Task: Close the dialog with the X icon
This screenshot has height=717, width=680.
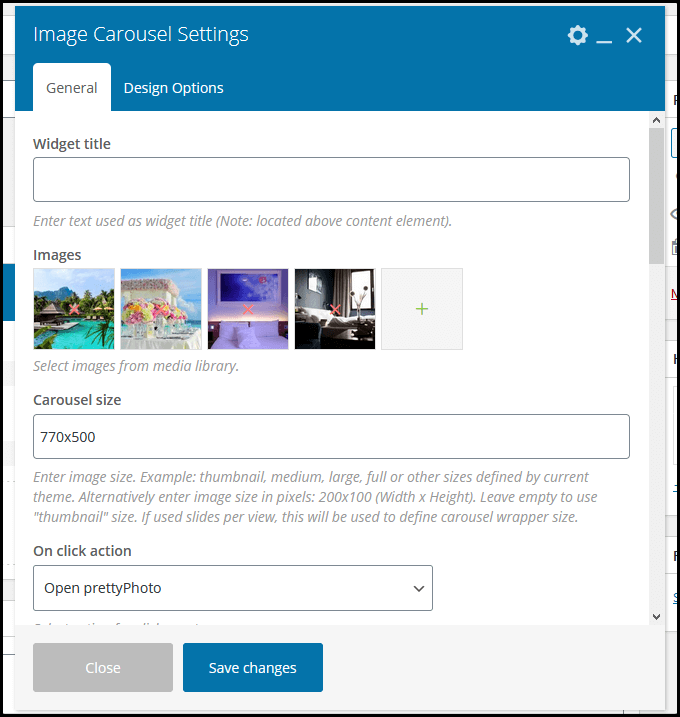Action: (x=634, y=35)
